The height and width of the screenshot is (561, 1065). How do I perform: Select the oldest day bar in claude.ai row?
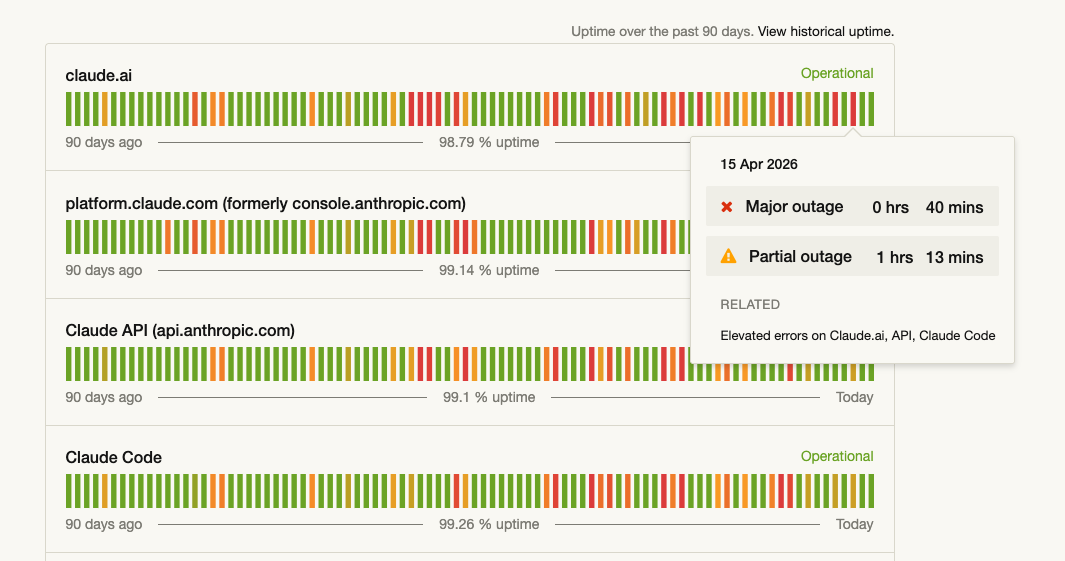[x=69, y=109]
